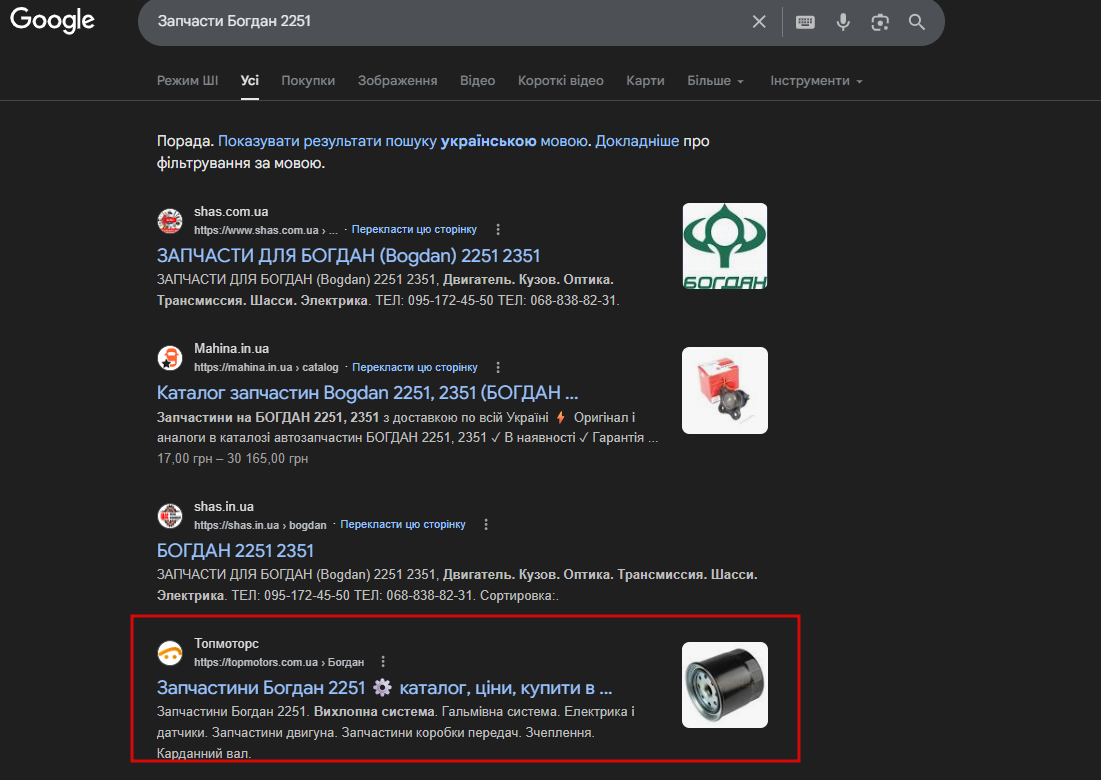Switch to Відео tab
Screen dimensions: 1101x780
pyautogui.click(x=477, y=81)
